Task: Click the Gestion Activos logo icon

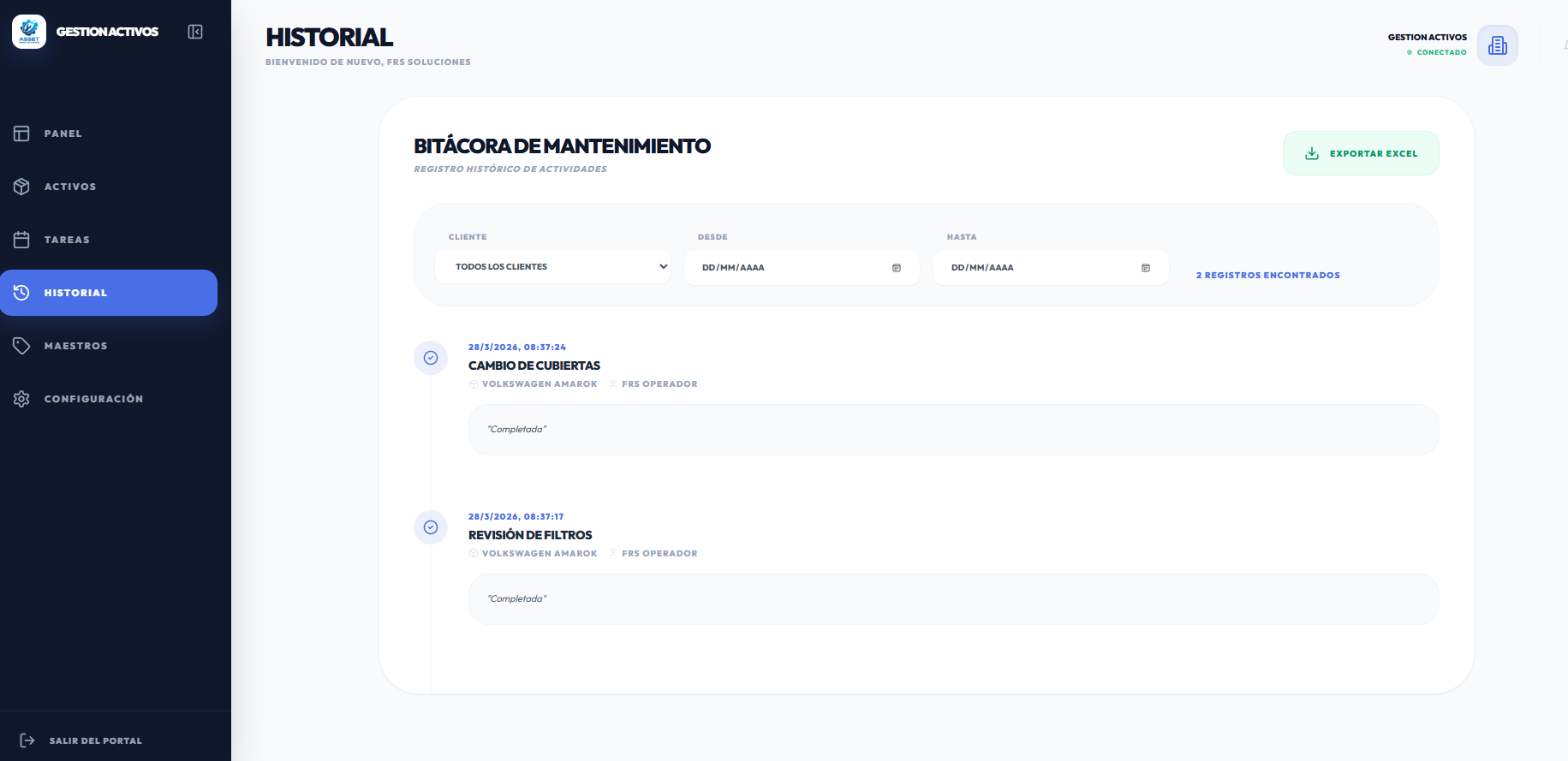Action: click(x=29, y=32)
